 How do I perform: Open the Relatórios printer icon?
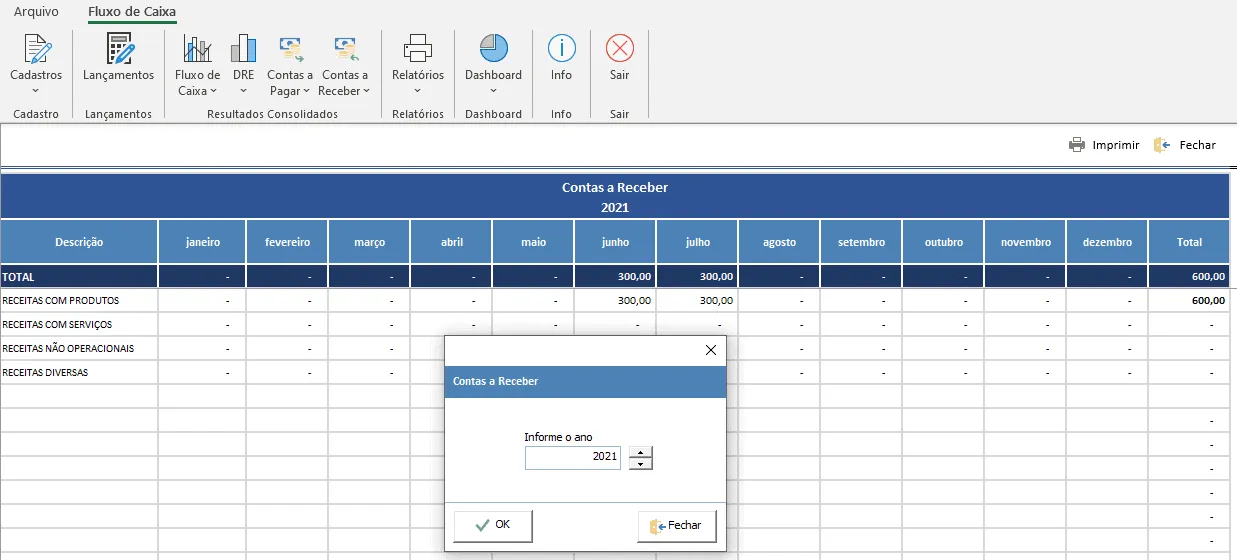[417, 48]
